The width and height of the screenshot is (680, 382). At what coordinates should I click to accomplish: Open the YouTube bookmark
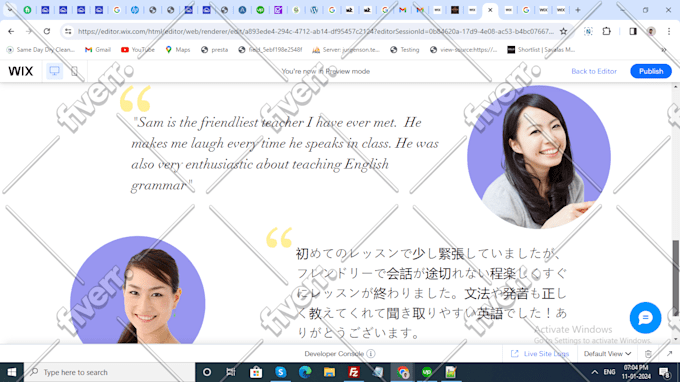[138, 50]
